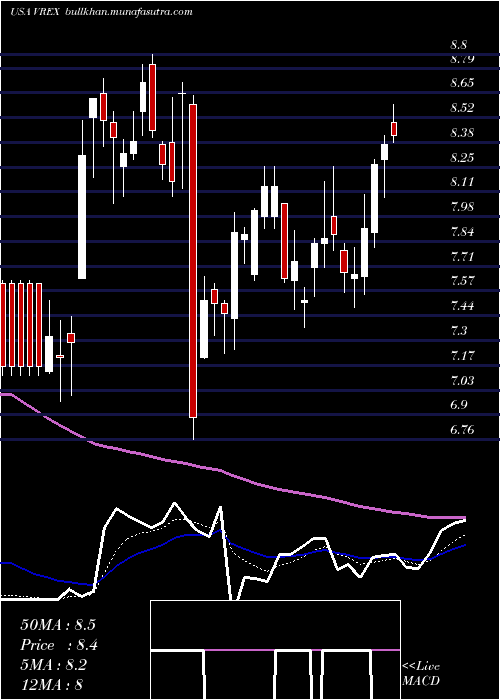The height and width of the screenshot is (700, 500).
Task: Click the 8.38 price axis label
Action: click(x=462, y=133)
